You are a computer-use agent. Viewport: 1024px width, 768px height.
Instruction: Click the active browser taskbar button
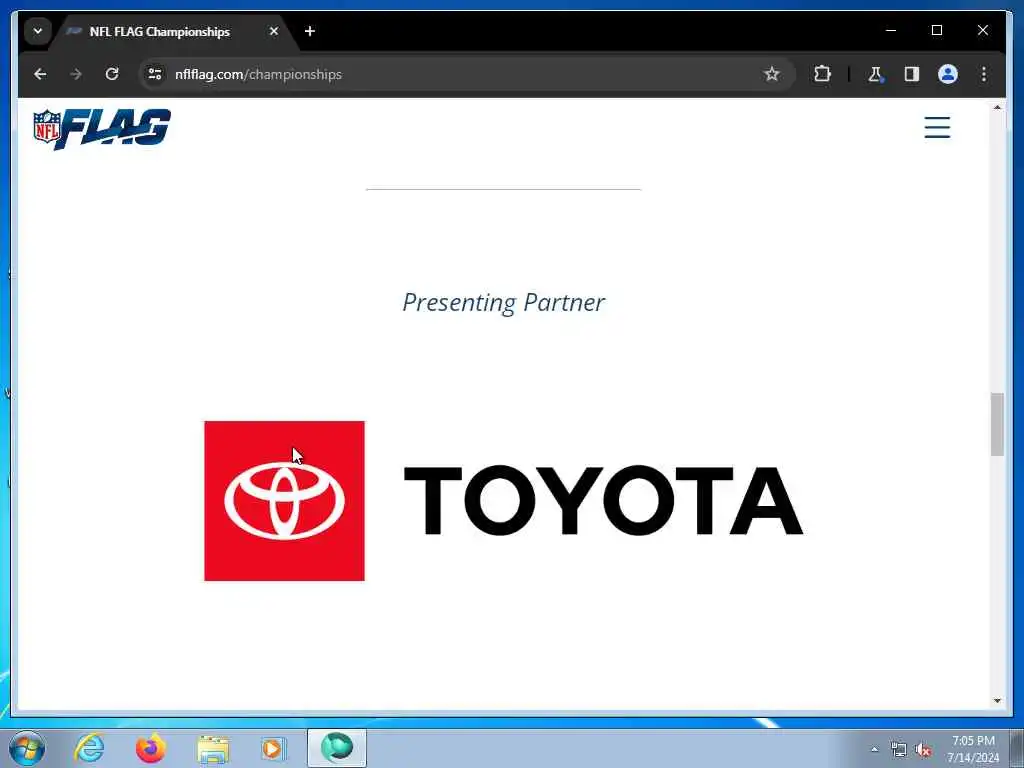(x=337, y=748)
